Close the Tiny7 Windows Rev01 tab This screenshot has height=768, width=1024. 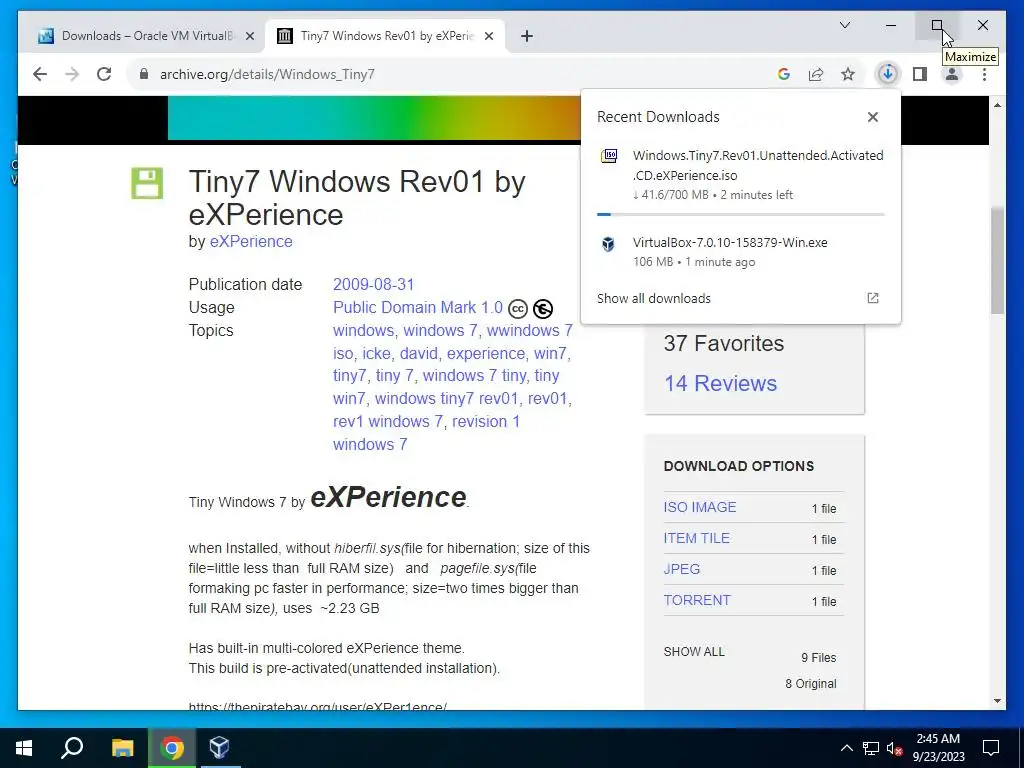click(488, 37)
